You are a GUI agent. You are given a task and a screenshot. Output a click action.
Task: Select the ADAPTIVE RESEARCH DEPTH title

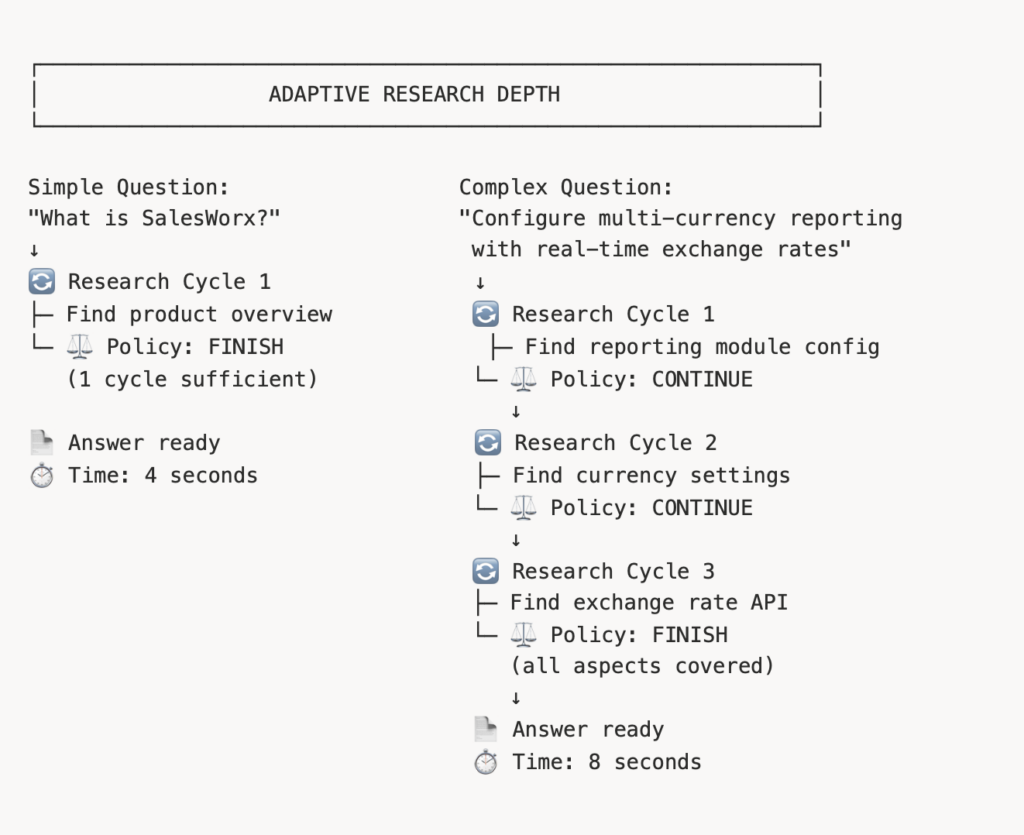click(414, 95)
